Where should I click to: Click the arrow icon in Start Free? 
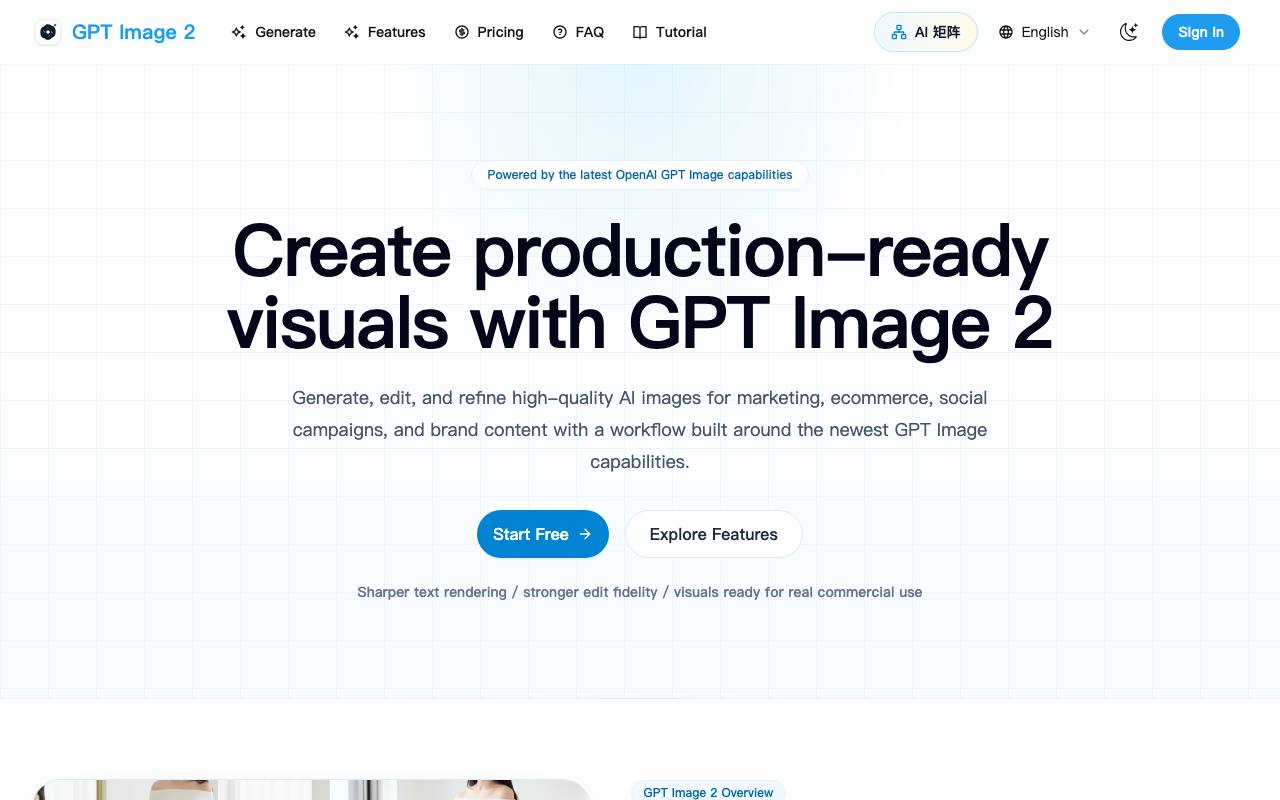pos(585,534)
